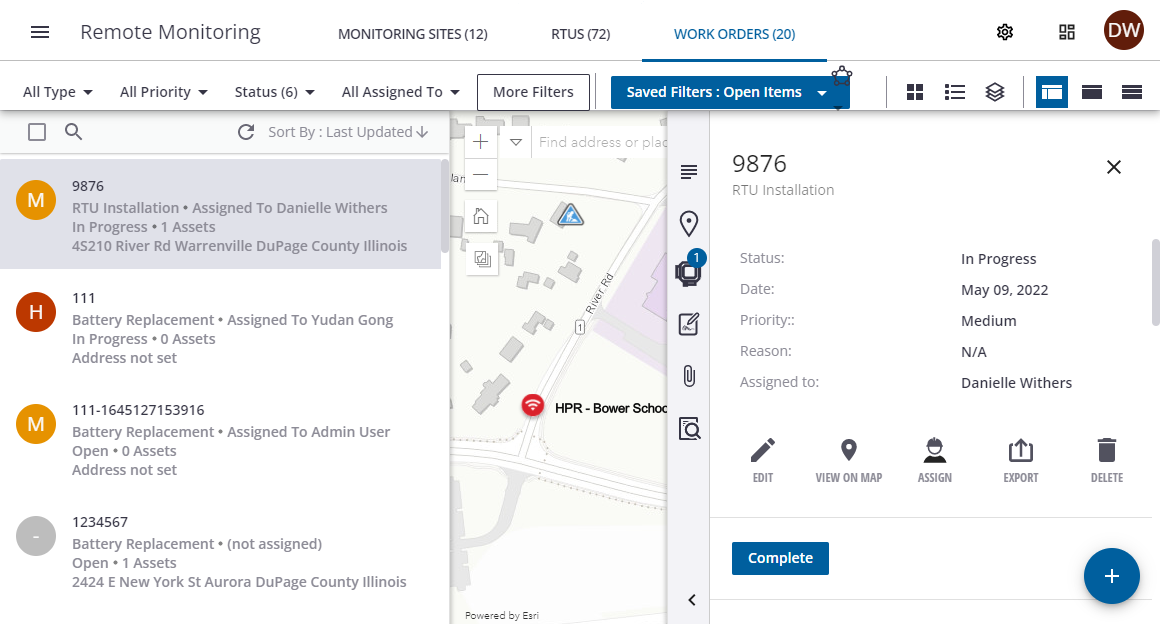Export work order 9876
This screenshot has width=1160, height=624.
[x=1020, y=451]
